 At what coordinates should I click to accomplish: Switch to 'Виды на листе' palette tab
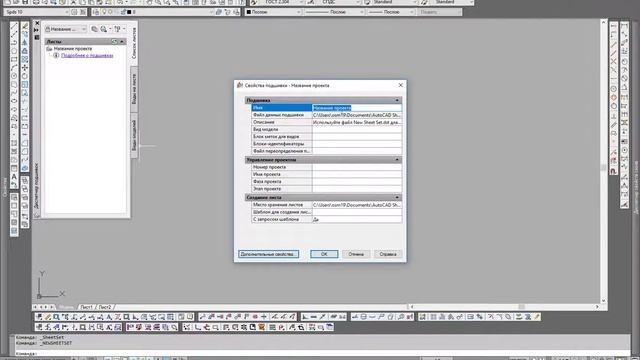[134, 89]
